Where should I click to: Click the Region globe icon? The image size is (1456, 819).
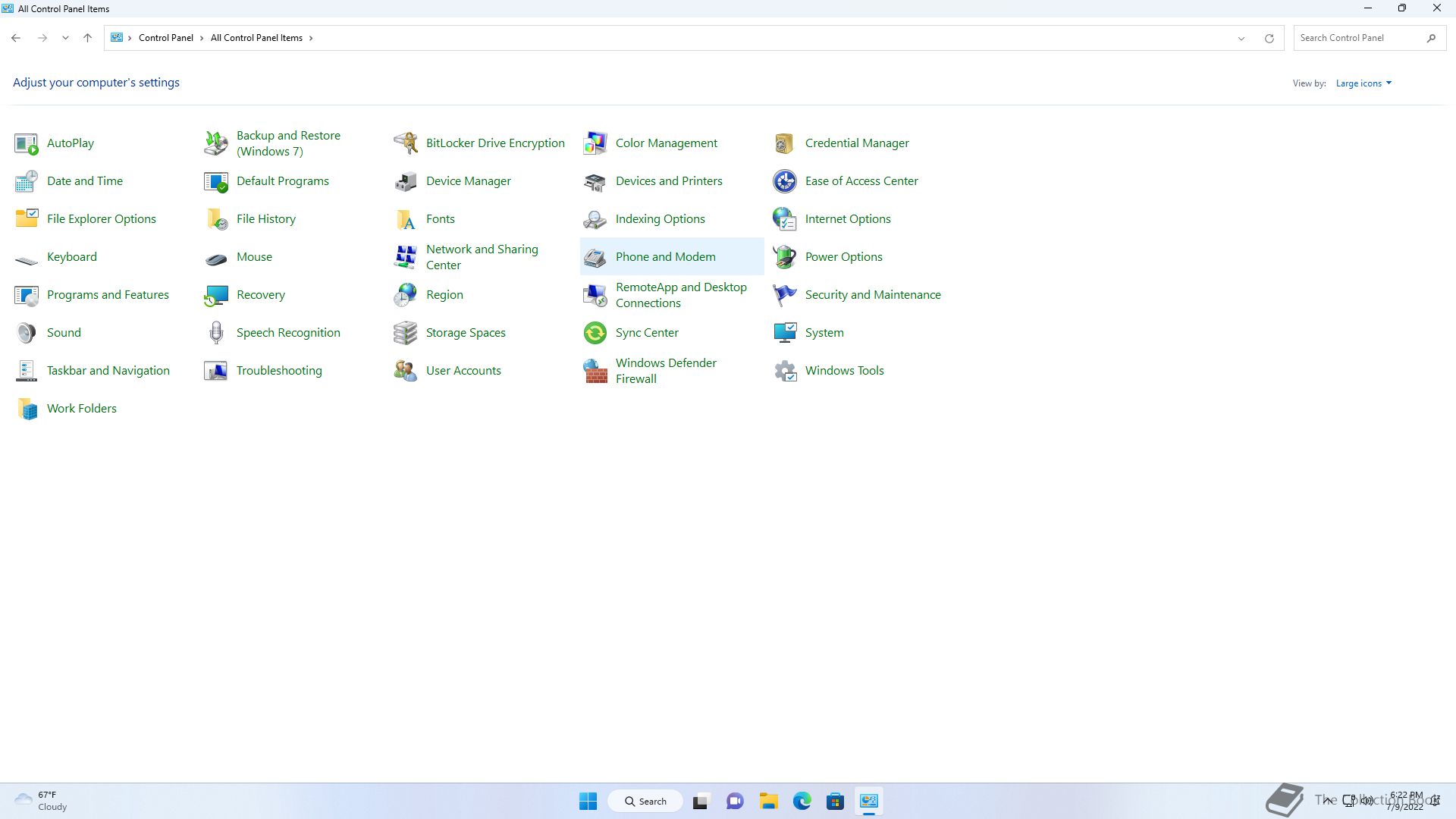(x=406, y=295)
